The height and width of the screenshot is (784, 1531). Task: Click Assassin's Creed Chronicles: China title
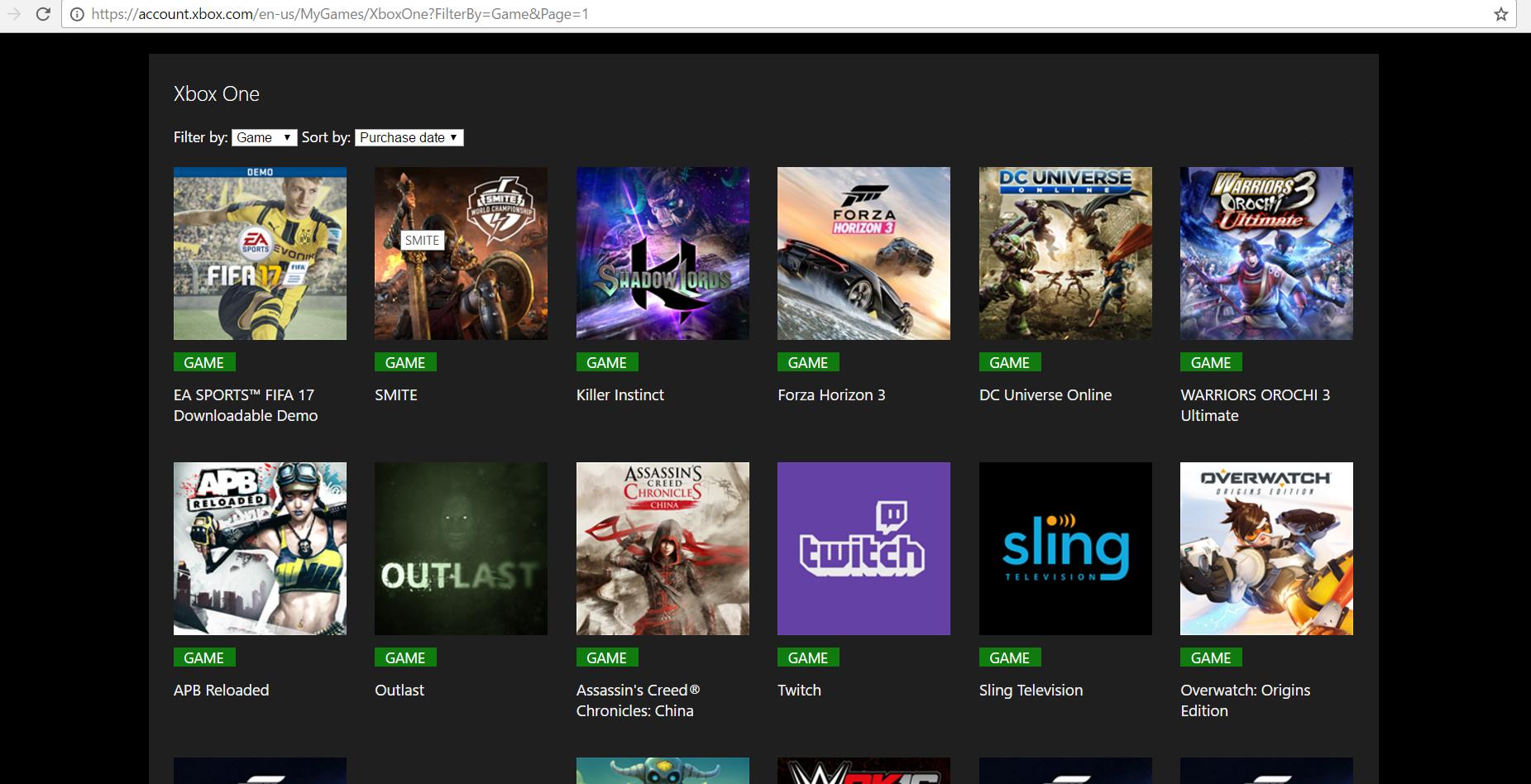point(639,700)
